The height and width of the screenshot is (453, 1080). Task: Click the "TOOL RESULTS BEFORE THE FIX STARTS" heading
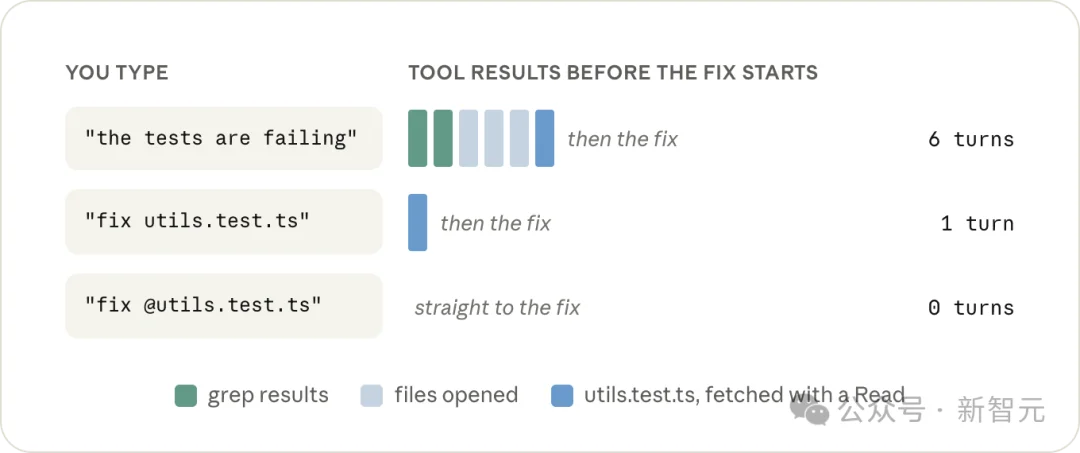click(613, 72)
